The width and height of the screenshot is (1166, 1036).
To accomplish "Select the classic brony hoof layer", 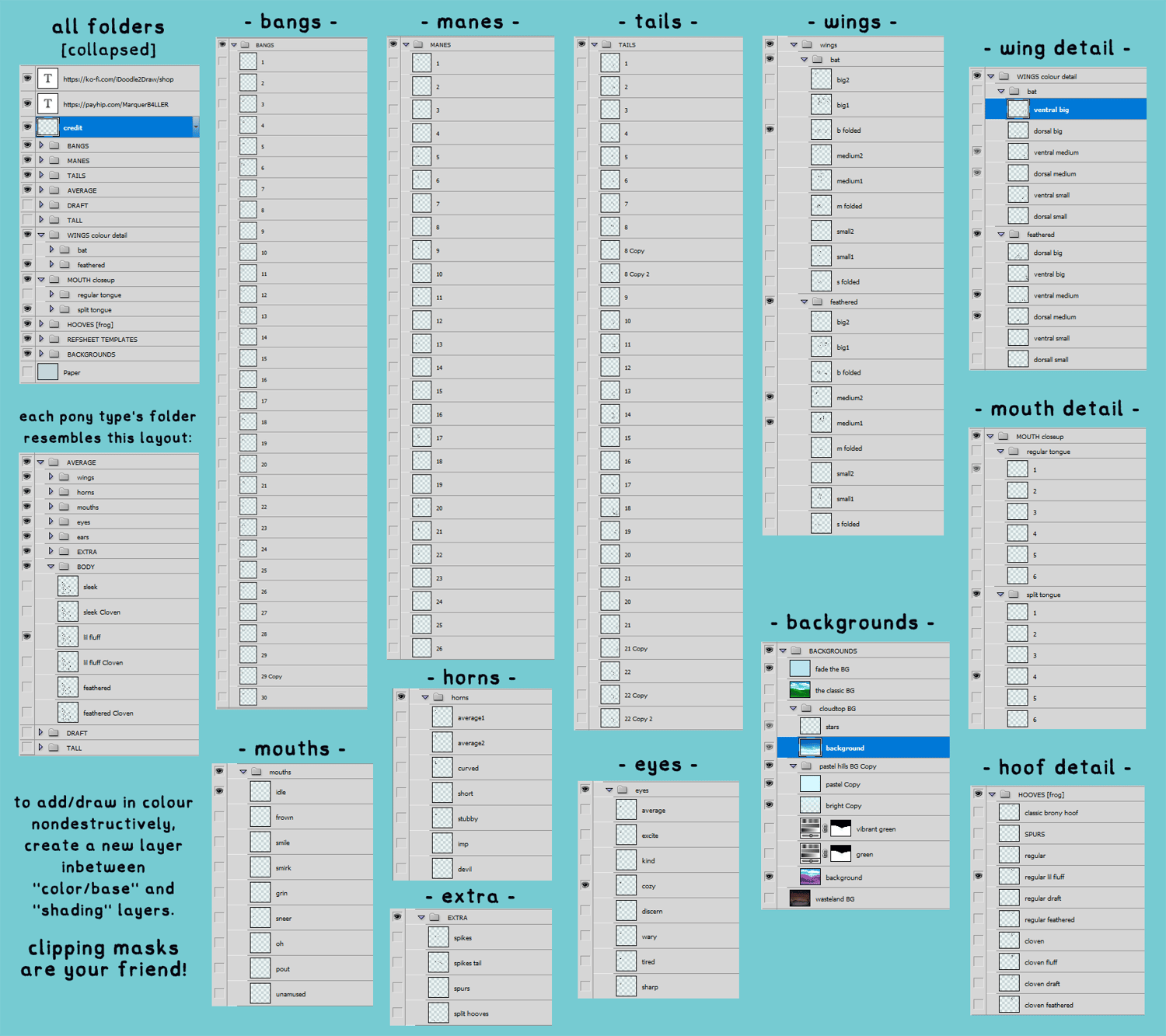I will [1059, 813].
